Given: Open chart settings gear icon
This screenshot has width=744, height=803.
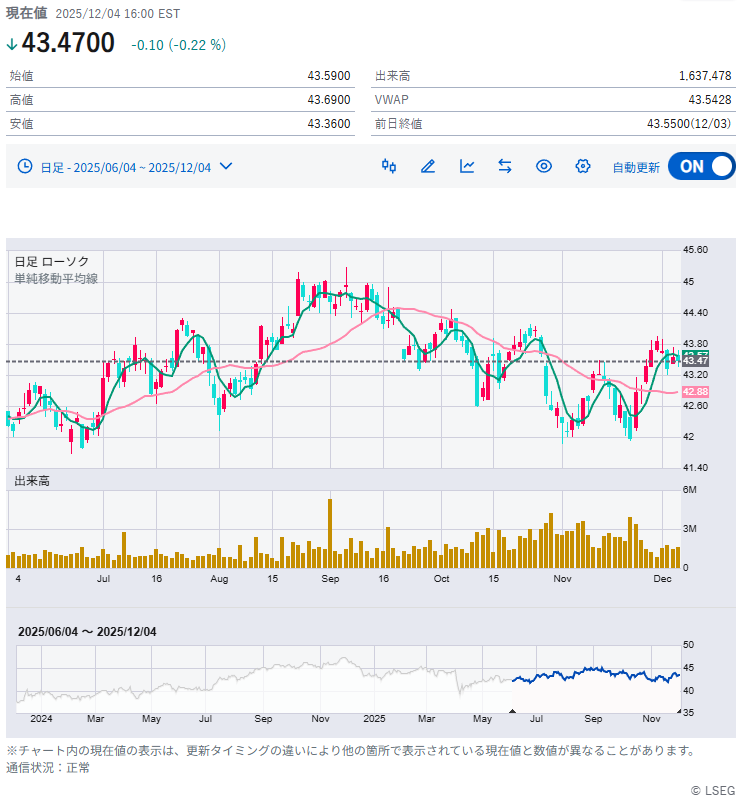Looking at the screenshot, I should click(x=582, y=166).
